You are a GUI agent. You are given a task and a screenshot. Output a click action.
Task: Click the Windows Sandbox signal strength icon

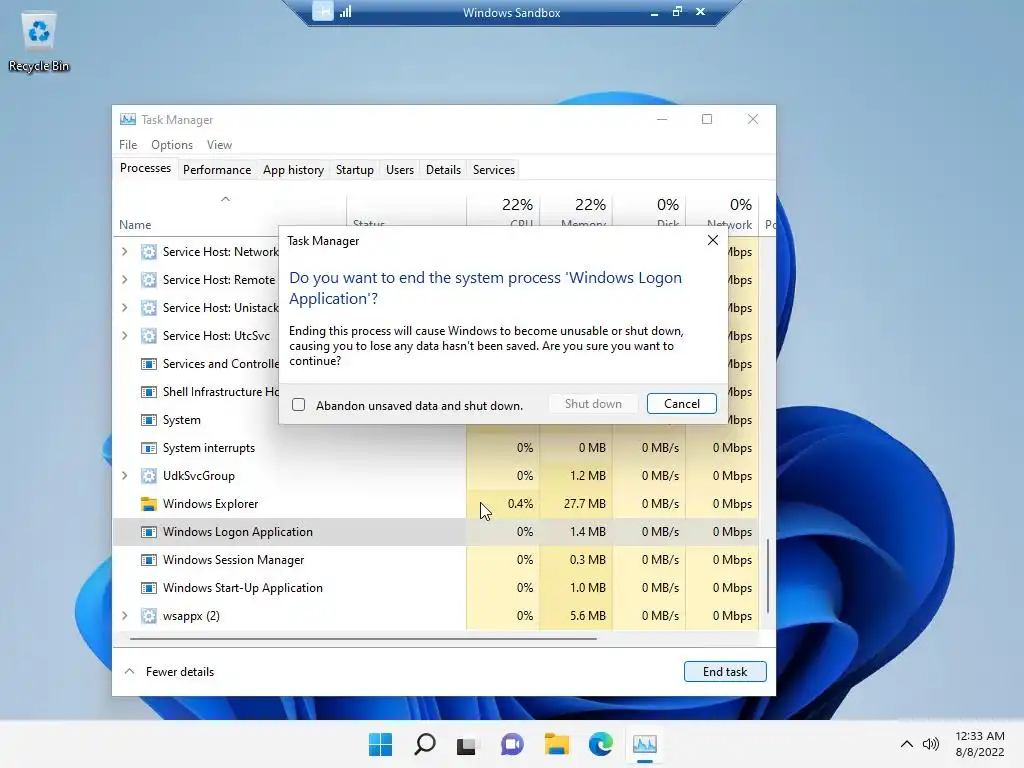point(345,12)
